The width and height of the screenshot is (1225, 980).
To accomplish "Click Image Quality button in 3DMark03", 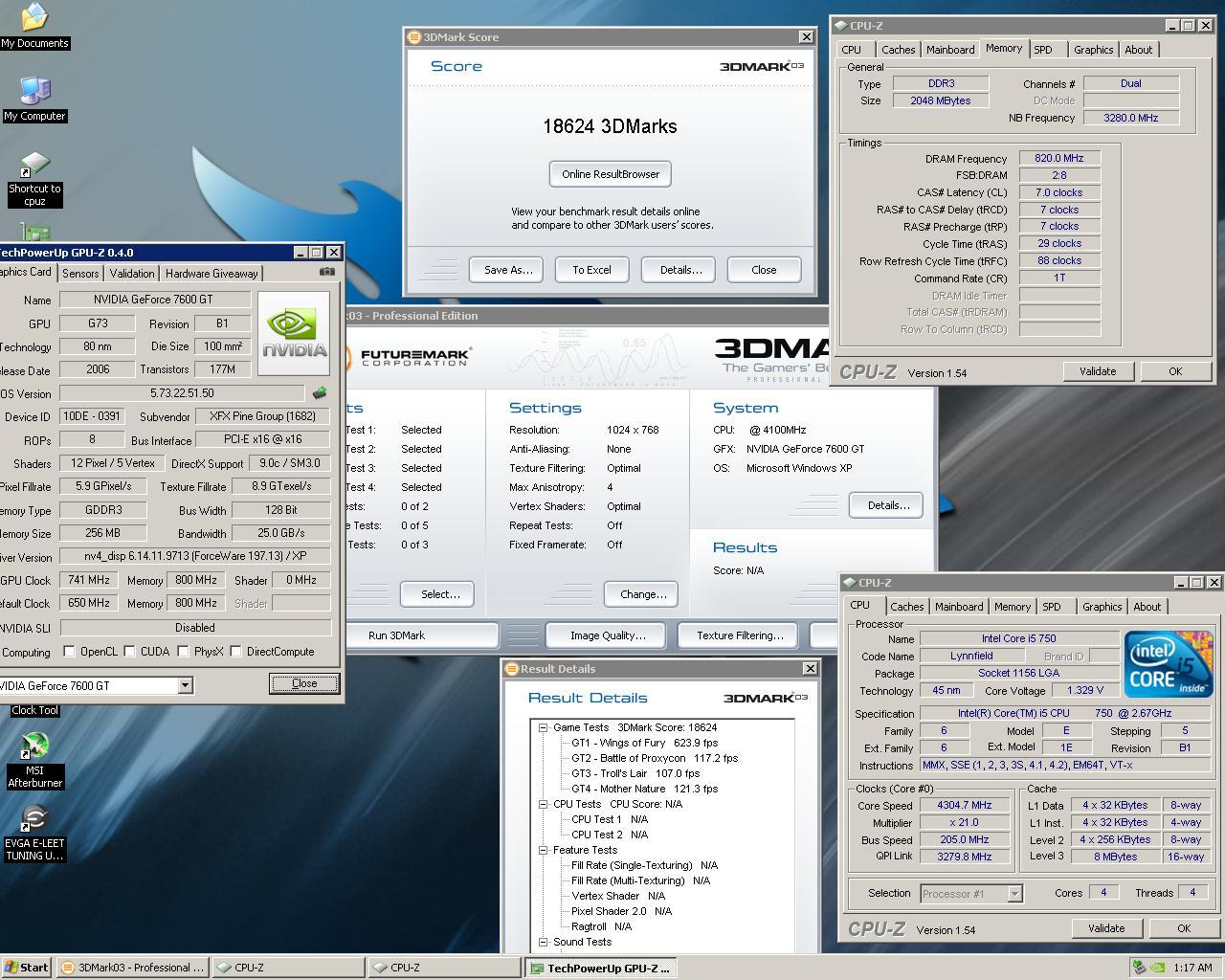I will click(x=608, y=635).
